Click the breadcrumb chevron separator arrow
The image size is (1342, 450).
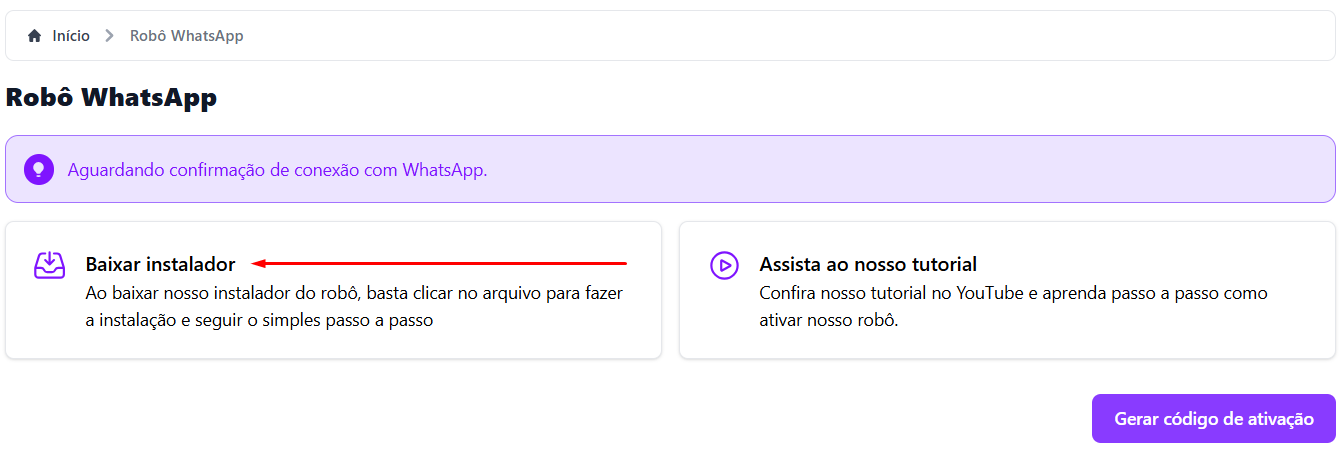click(x=110, y=36)
